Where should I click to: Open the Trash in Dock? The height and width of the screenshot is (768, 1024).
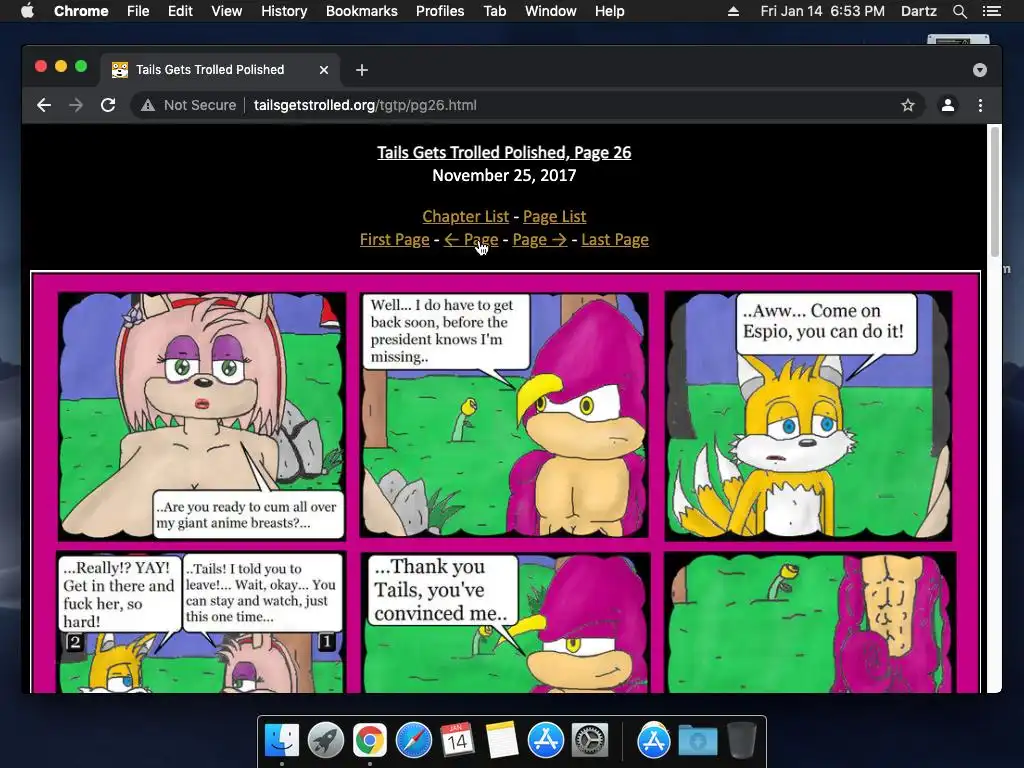(x=742, y=741)
